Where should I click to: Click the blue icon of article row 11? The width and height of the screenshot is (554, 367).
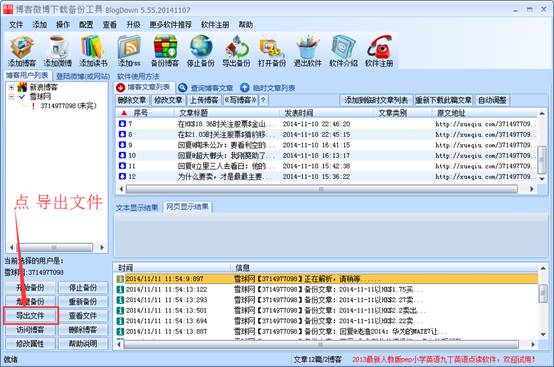point(122,166)
